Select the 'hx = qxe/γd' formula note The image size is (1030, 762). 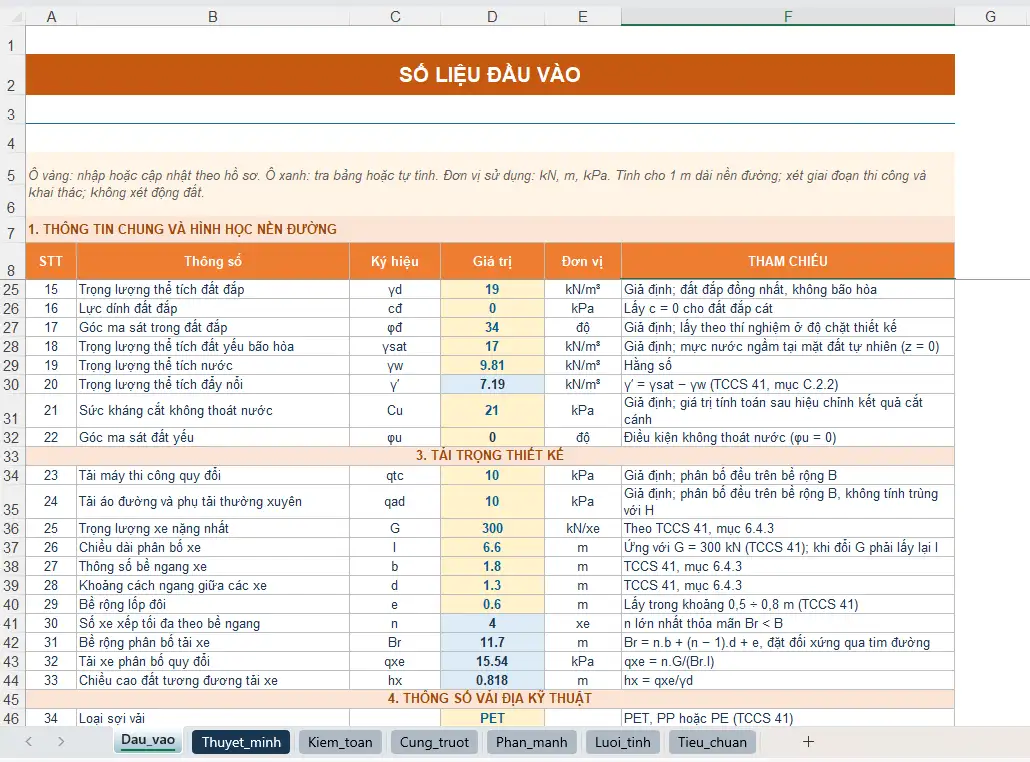pos(788,681)
